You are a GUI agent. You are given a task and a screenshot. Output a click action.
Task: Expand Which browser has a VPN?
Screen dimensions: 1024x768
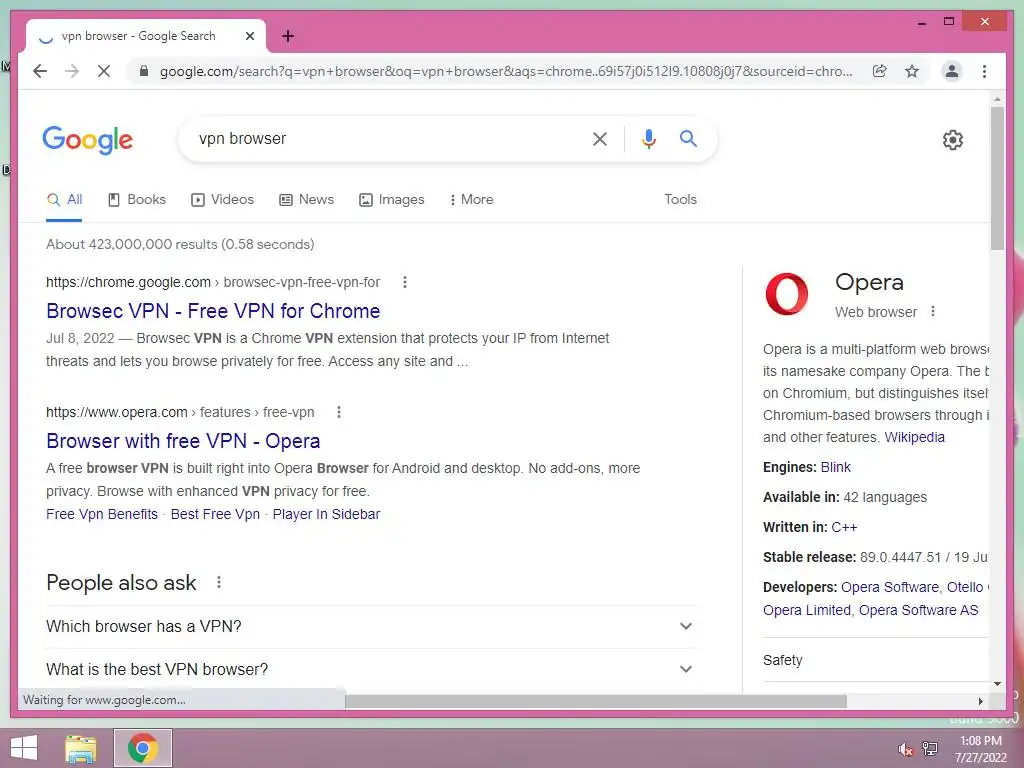(x=371, y=626)
